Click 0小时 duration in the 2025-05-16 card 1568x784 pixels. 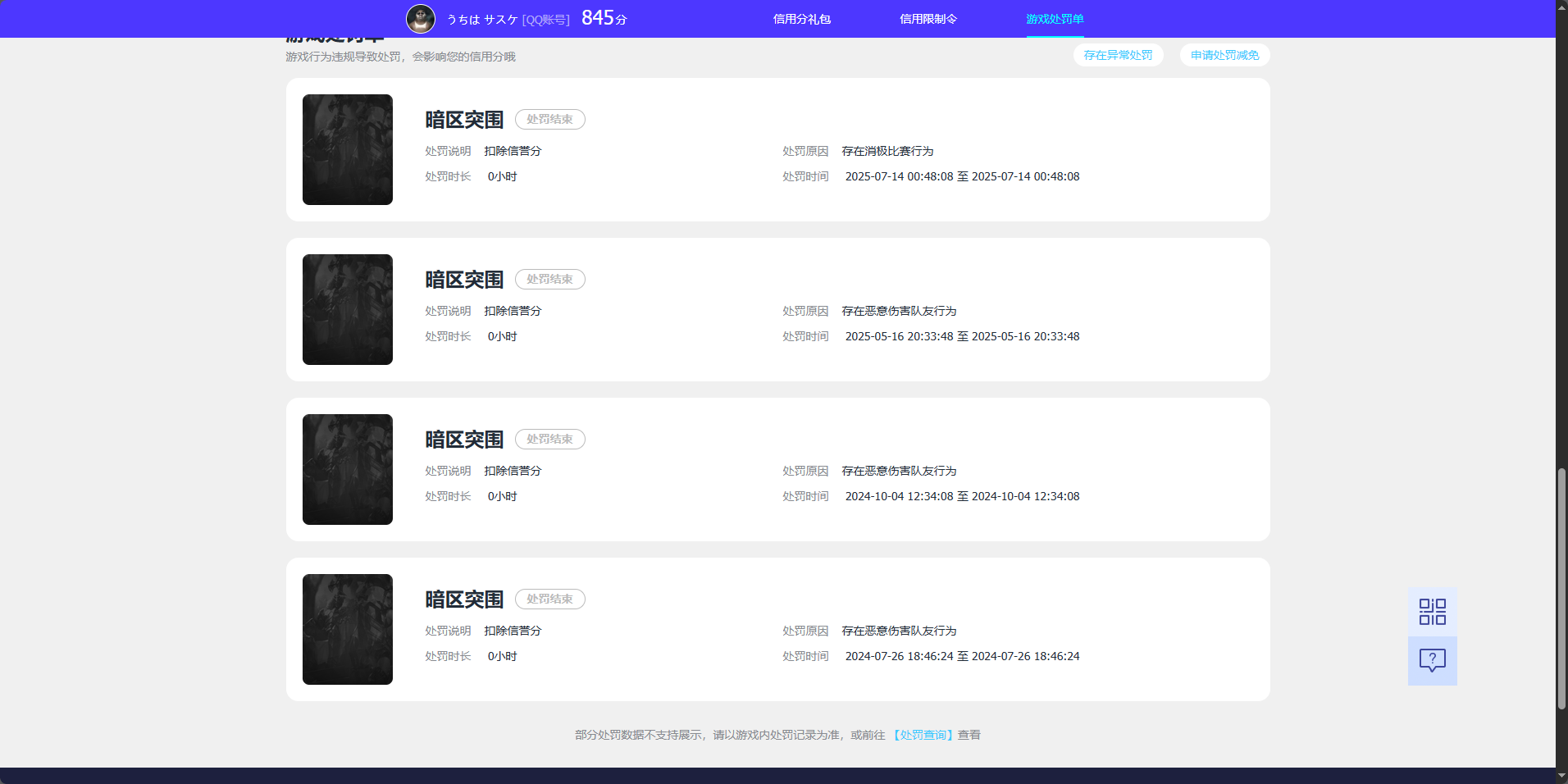point(503,336)
